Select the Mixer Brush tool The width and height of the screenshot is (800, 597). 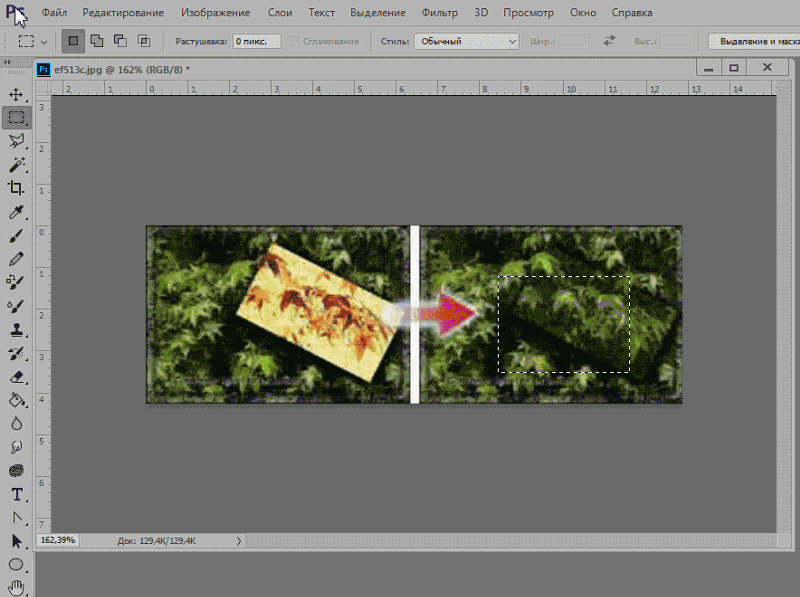point(16,306)
